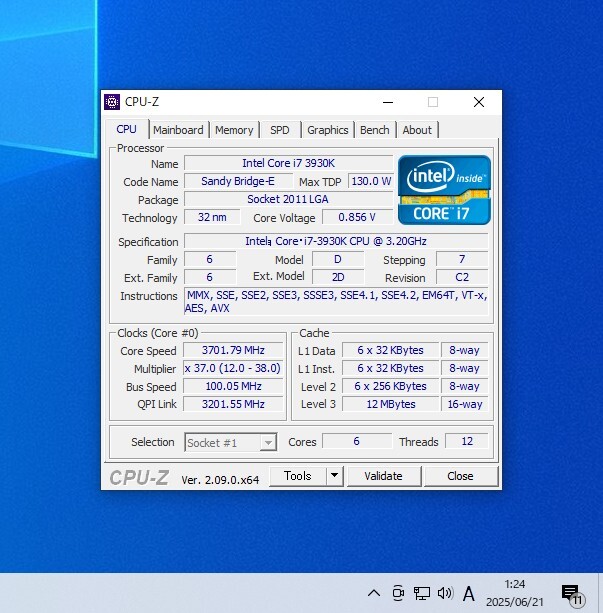This screenshot has width=603, height=613.
Task: Click the Model value 'D'
Action: pos(338,259)
